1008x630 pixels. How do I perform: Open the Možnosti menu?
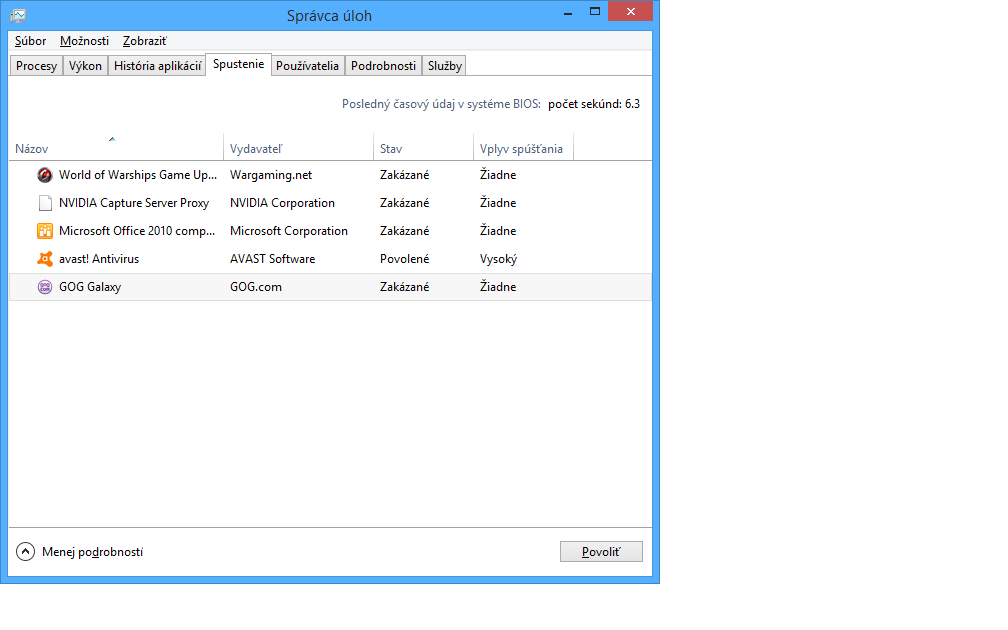pos(84,41)
